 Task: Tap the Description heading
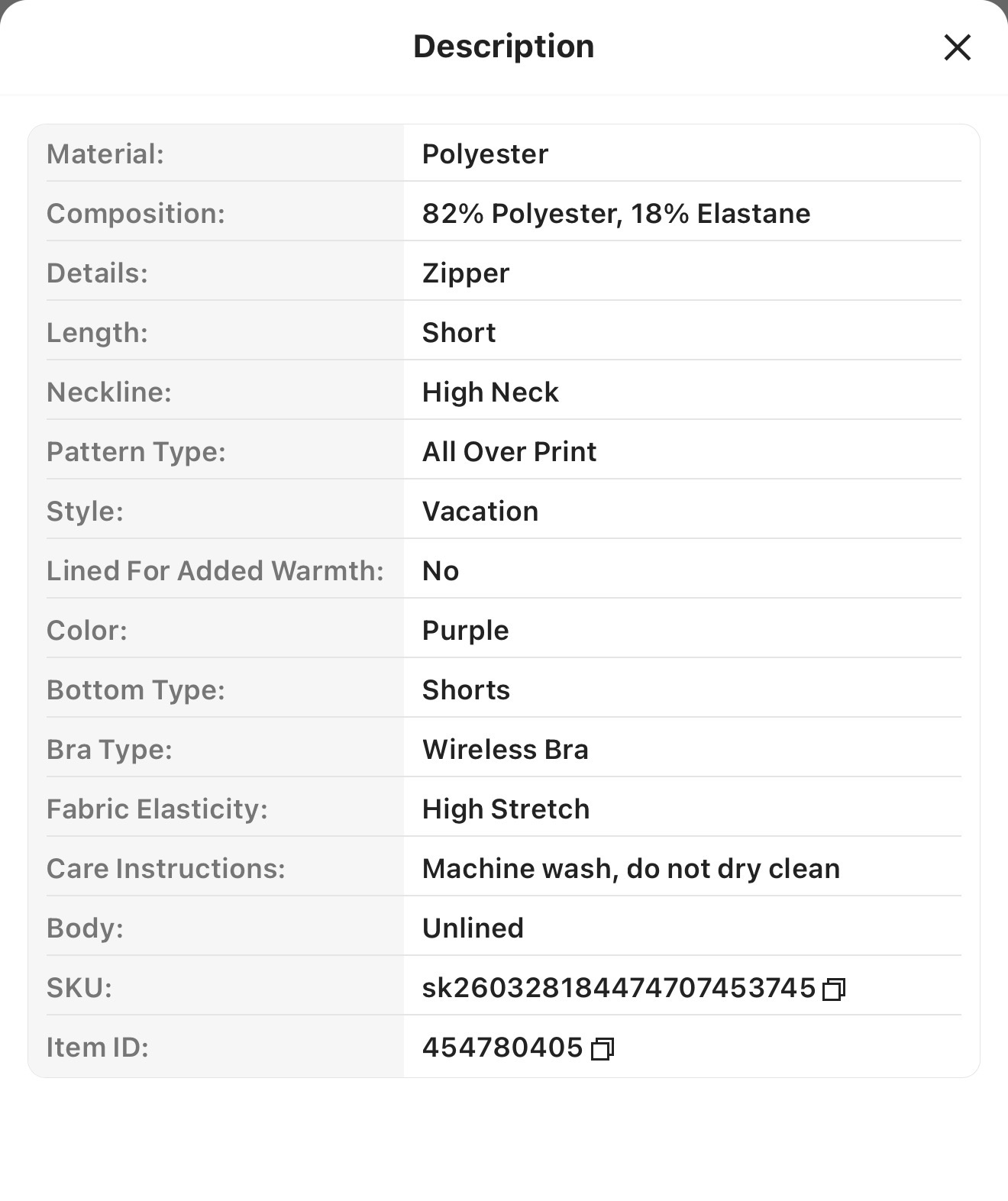click(x=504, y=47)
